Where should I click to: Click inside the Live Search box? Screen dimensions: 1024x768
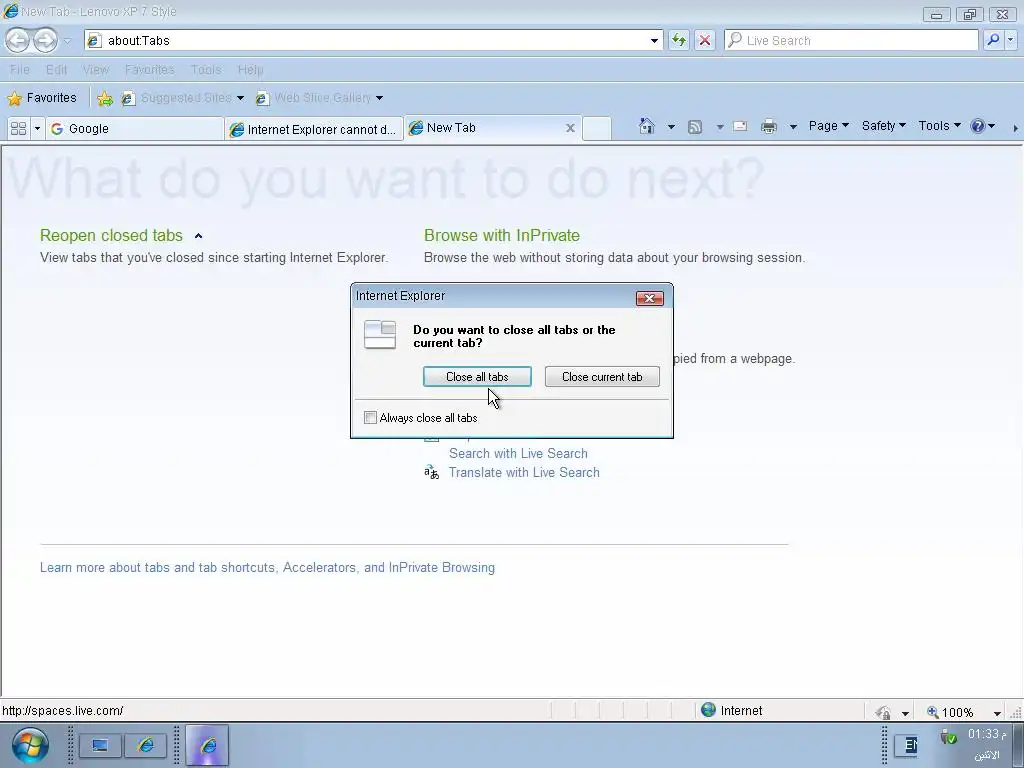(x=851, y=40)
